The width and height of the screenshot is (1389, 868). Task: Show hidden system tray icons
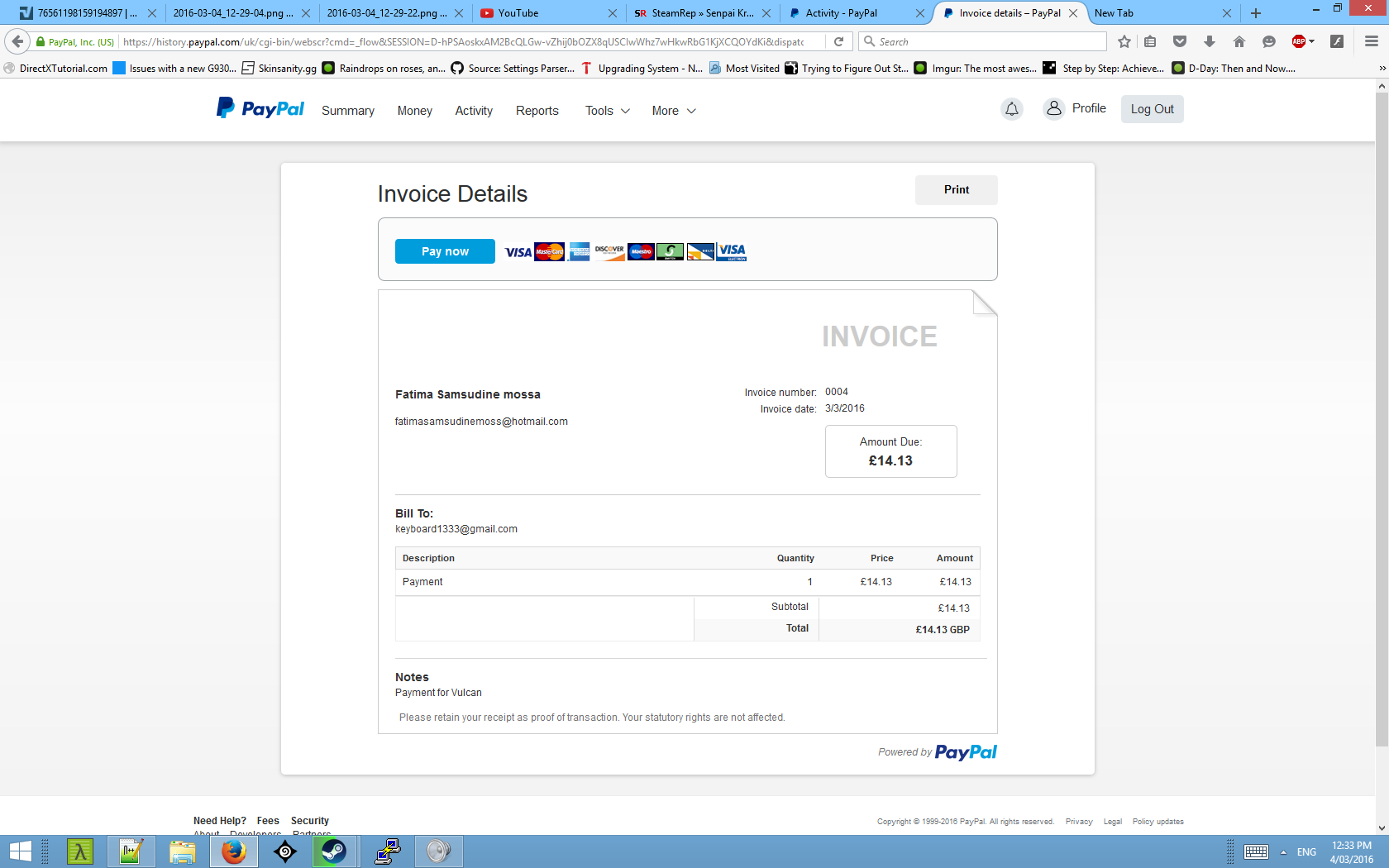tap(1283, 852)
